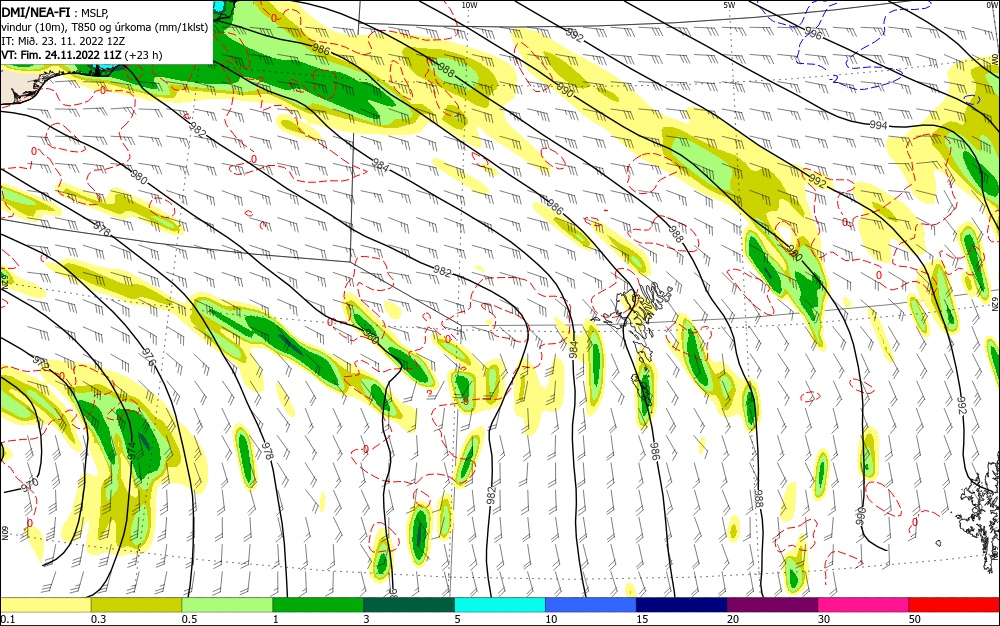Click the "994" isobar label
This screenshot has width=1000, height=626.
(878, 126)
